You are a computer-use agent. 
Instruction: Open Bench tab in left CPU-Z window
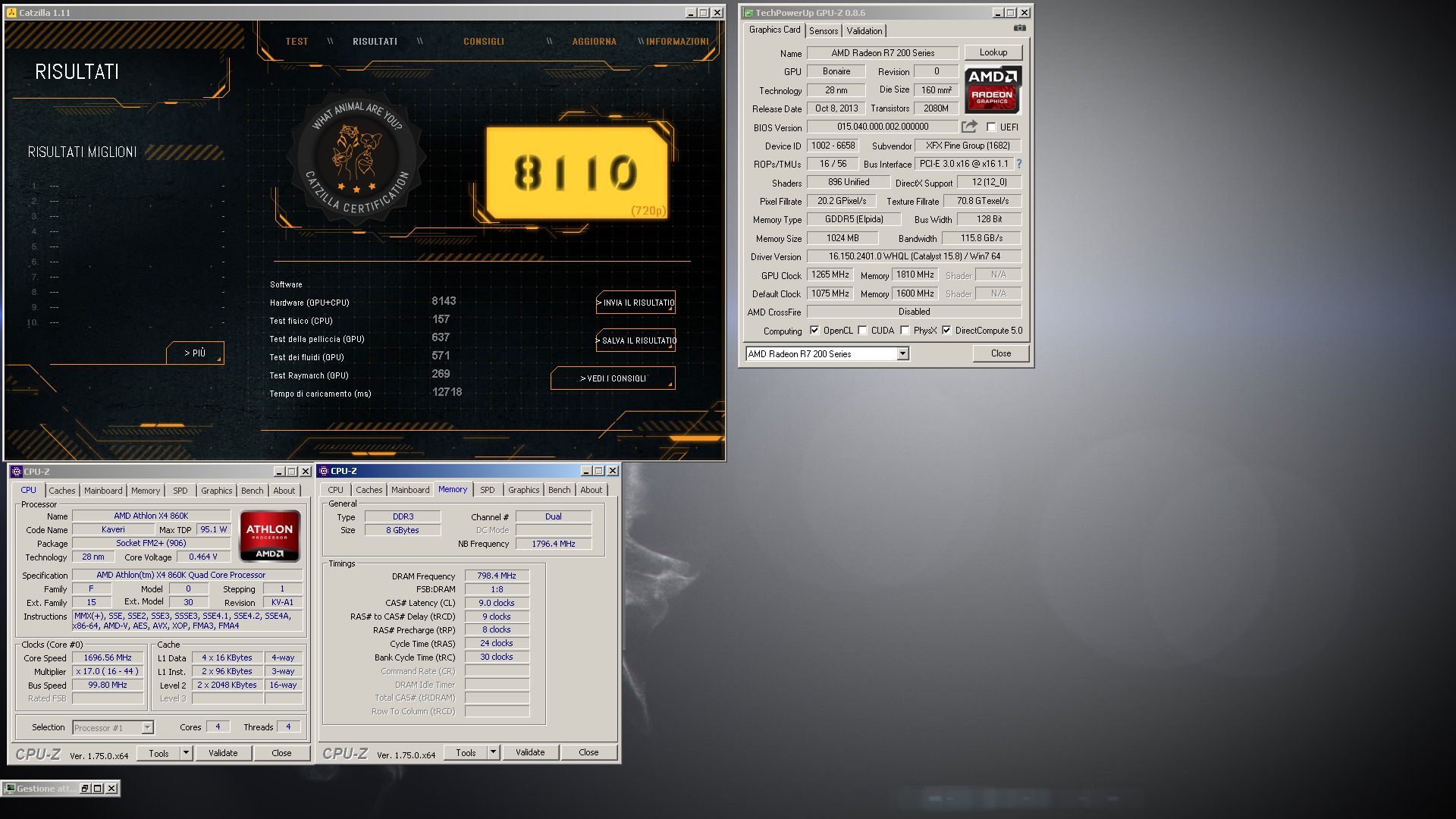(x=253, y=491)
